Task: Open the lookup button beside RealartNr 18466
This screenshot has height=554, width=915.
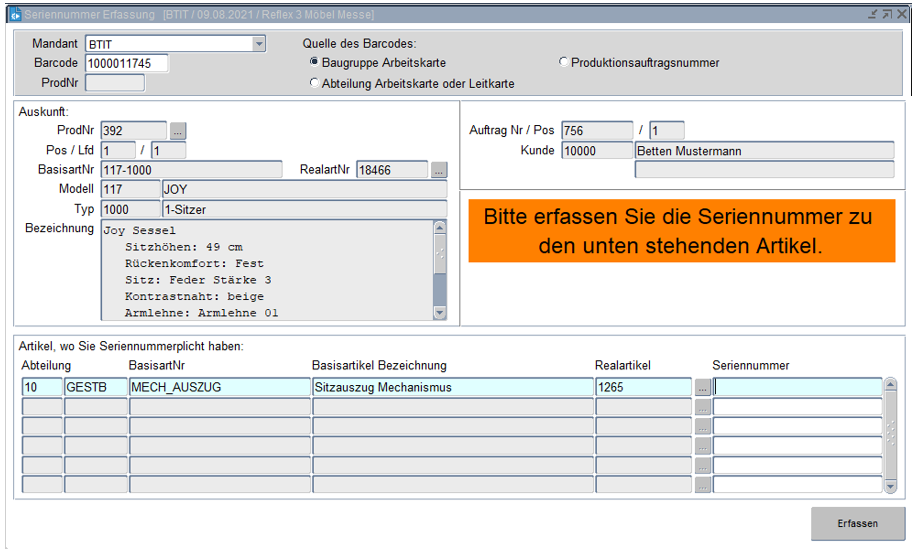Action: (x=439, y=170)
